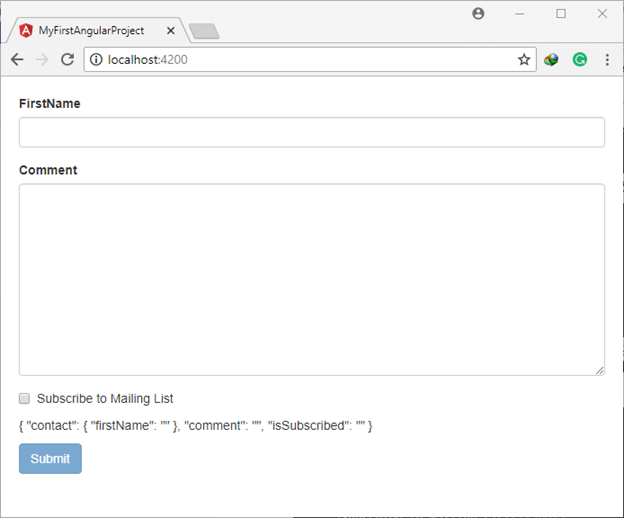This screenshot has width=624, height=518.
Task: Open the Grammarly extension icon
Action: point(580,60)
